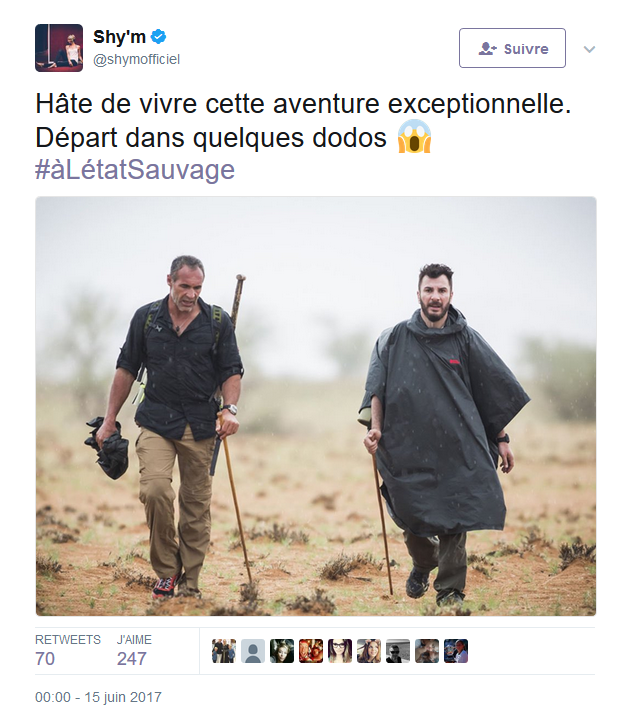Open liker avatar wearing glasses
Screen dimensions: 627x717
point(340,651)
